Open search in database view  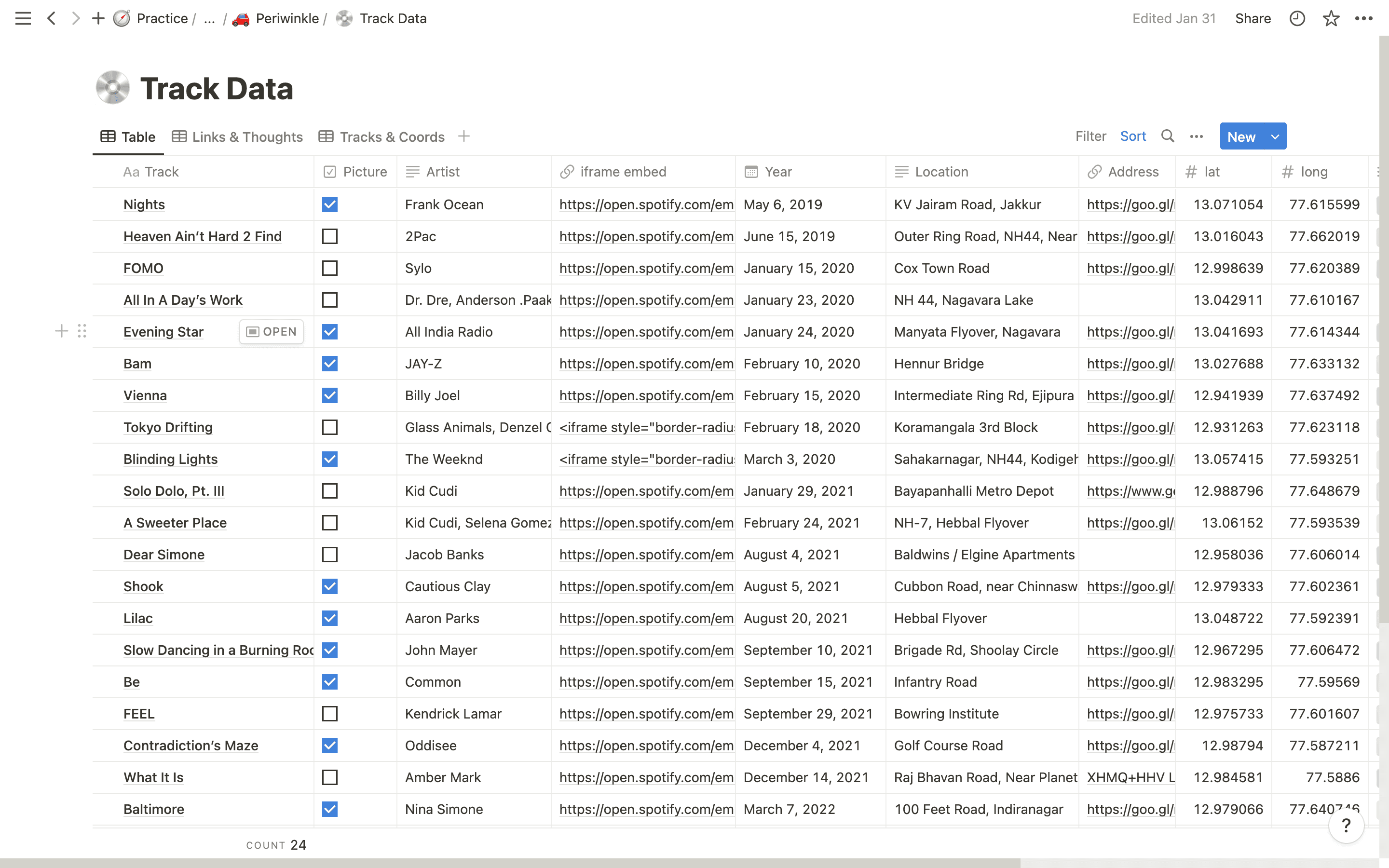pos(1168,136)
